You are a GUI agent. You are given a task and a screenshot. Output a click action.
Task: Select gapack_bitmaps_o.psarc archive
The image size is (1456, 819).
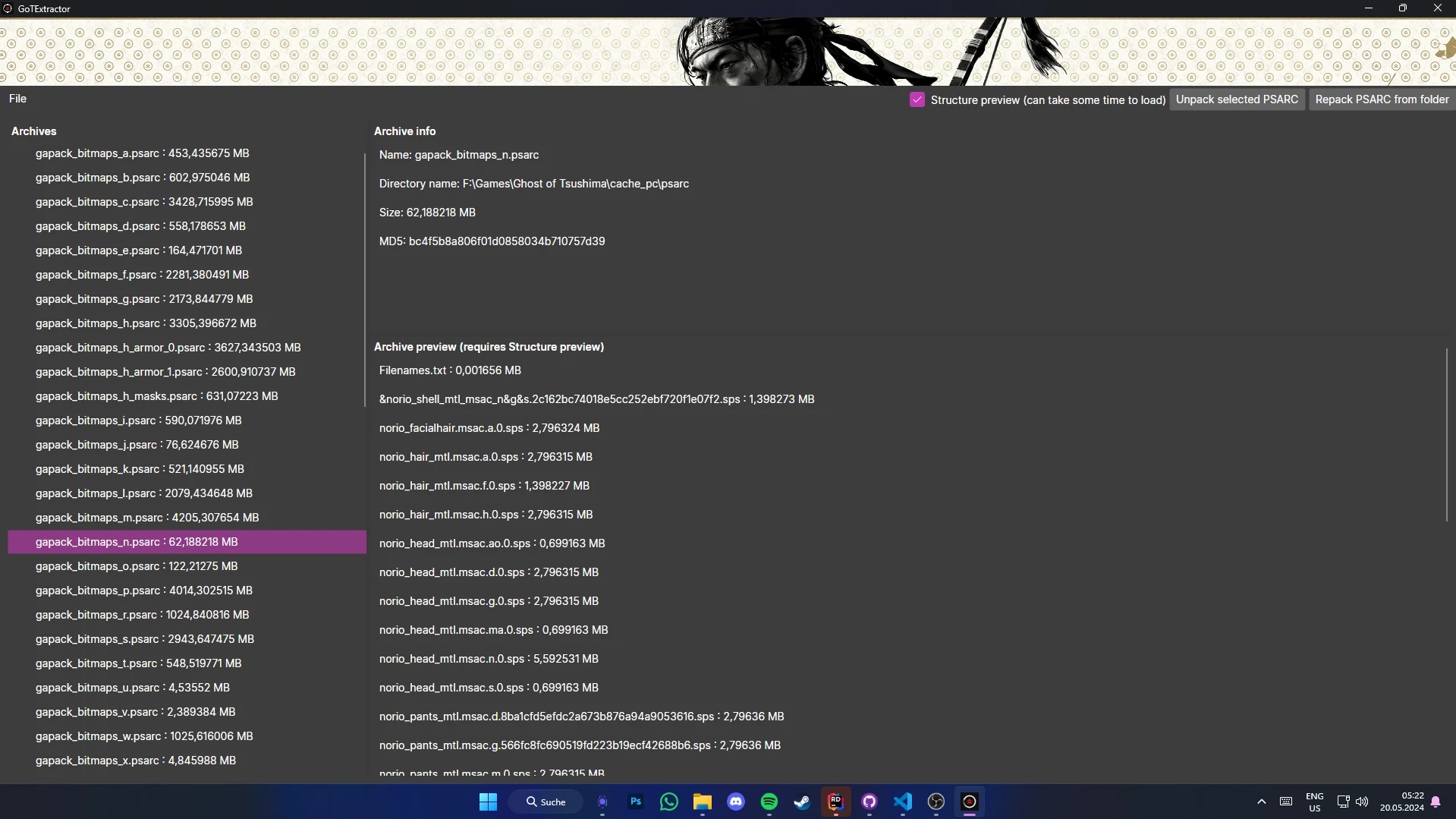pyautogui.click(x=187, y=566)
